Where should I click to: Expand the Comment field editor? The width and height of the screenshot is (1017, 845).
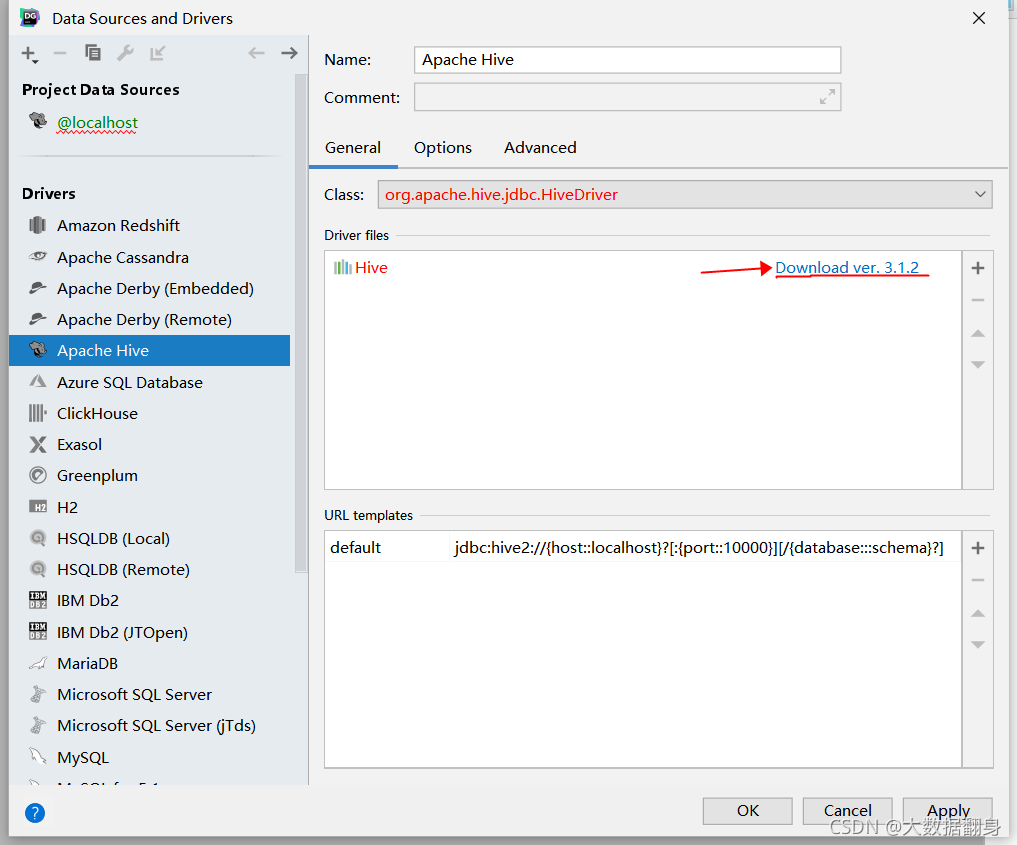click(827, 97)
